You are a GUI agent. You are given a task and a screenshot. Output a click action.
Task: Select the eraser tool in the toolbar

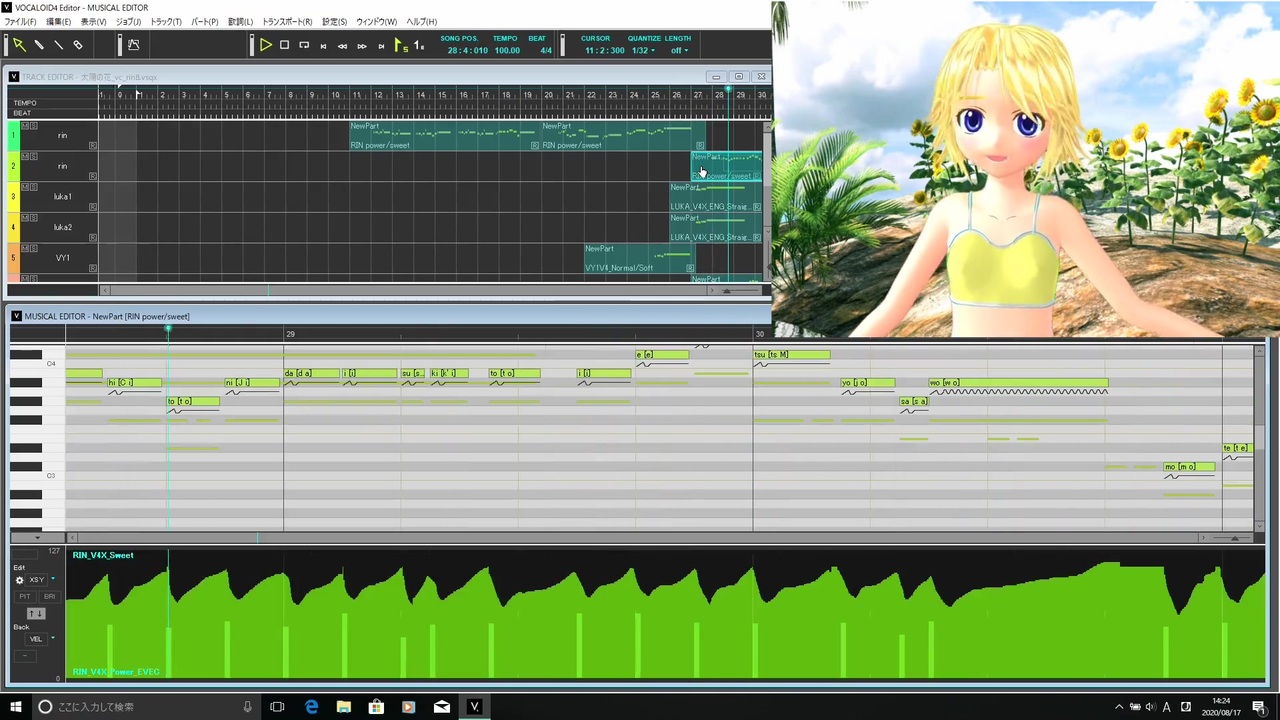[x=78, y=45]
